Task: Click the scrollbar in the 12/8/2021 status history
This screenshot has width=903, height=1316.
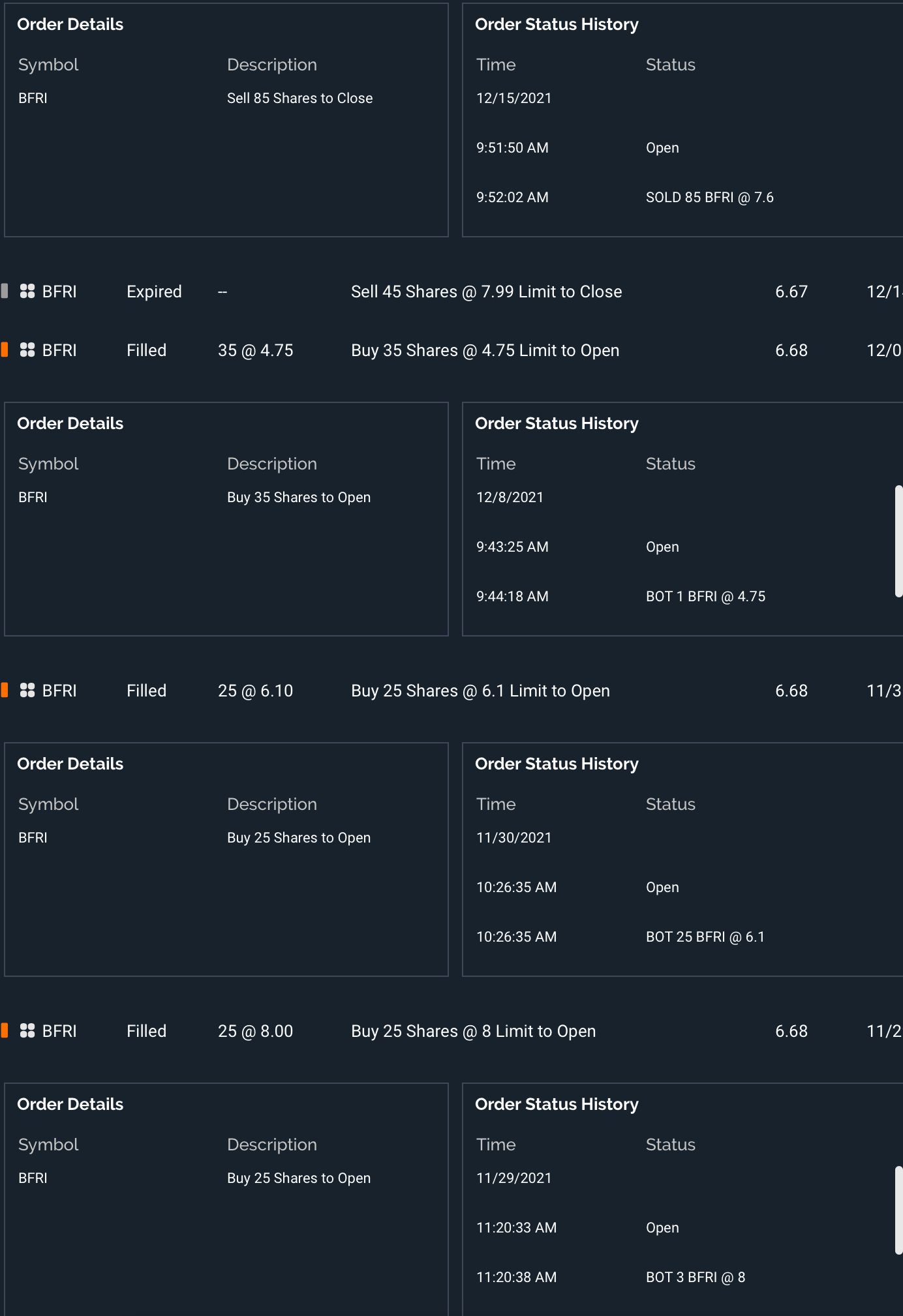Action: coord(898,541)
